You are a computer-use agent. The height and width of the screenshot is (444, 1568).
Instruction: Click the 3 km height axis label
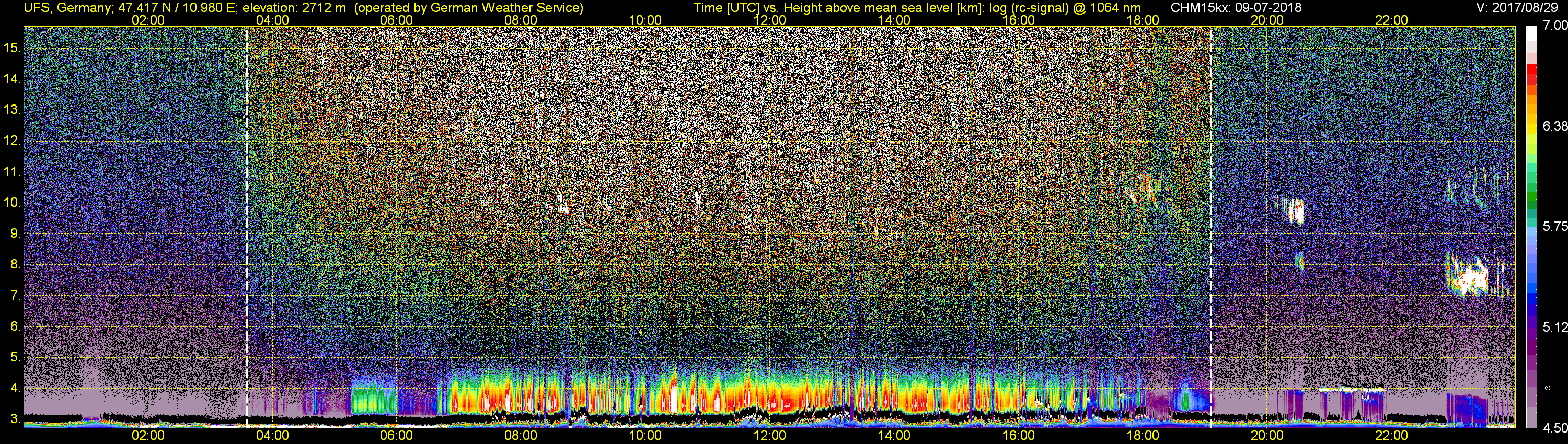tap(15, 419)
